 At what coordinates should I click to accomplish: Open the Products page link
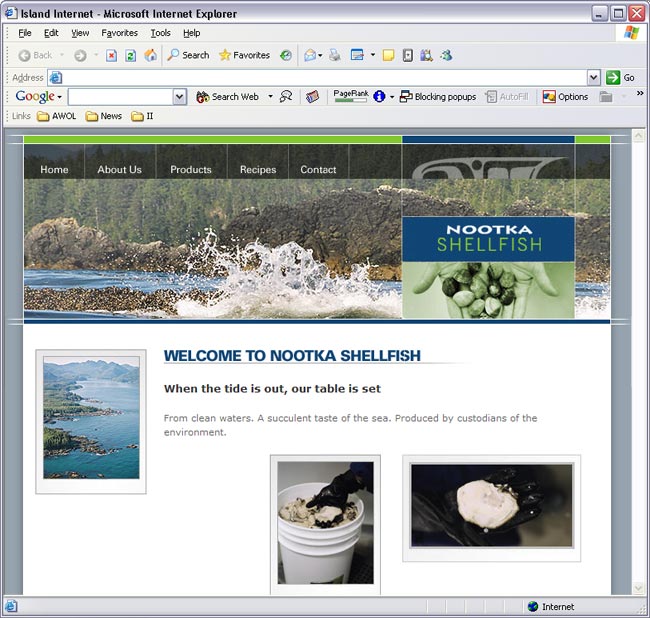point(191,170)
